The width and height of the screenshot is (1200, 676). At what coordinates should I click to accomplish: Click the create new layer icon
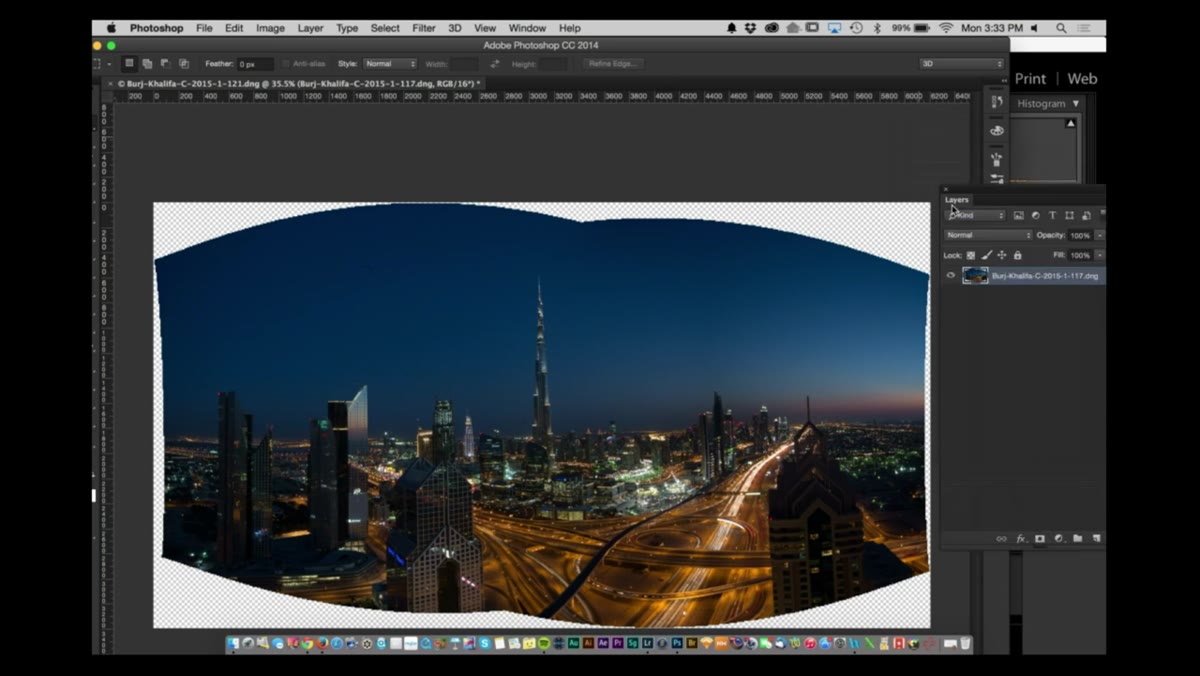click(1096, 539)
